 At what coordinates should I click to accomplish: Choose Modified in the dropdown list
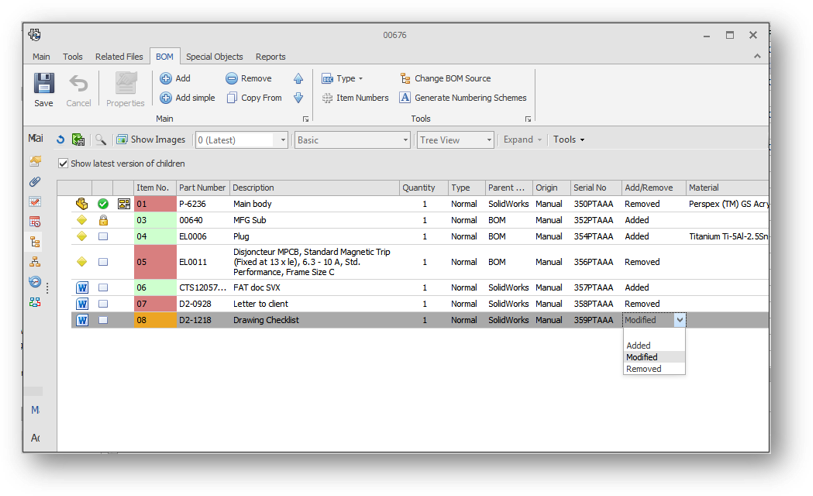(654, 357)
